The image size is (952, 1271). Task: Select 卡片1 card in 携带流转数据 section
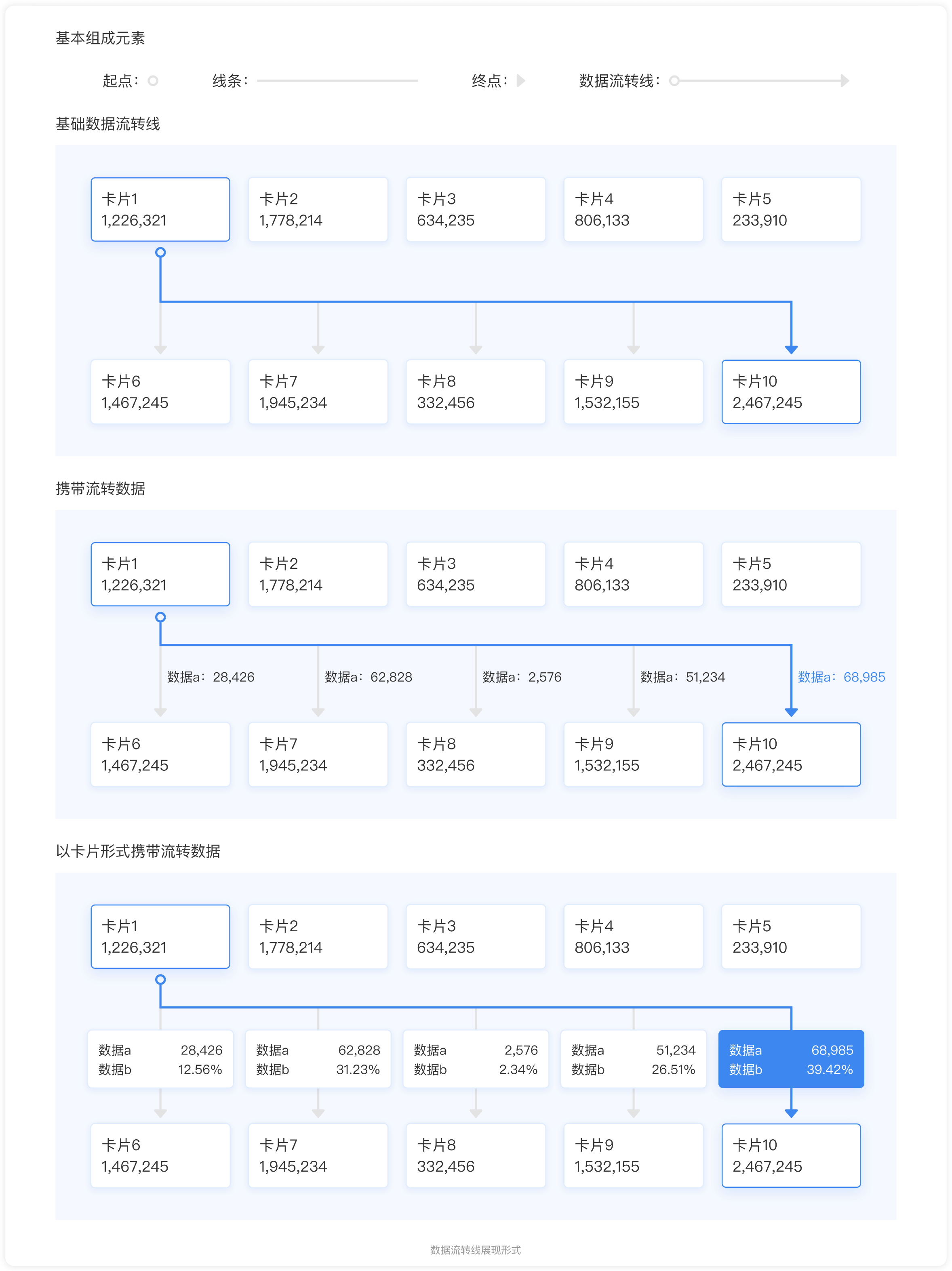[160, 574]
